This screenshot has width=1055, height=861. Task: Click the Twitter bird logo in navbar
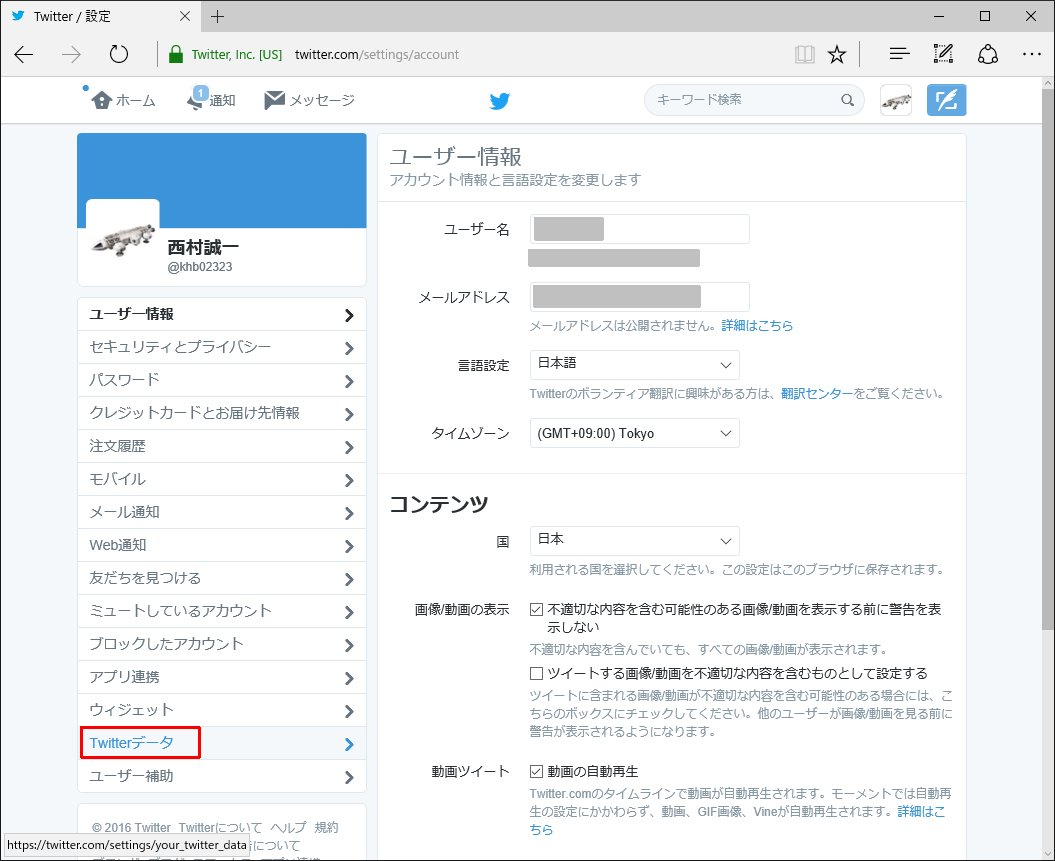click(500, 101)
